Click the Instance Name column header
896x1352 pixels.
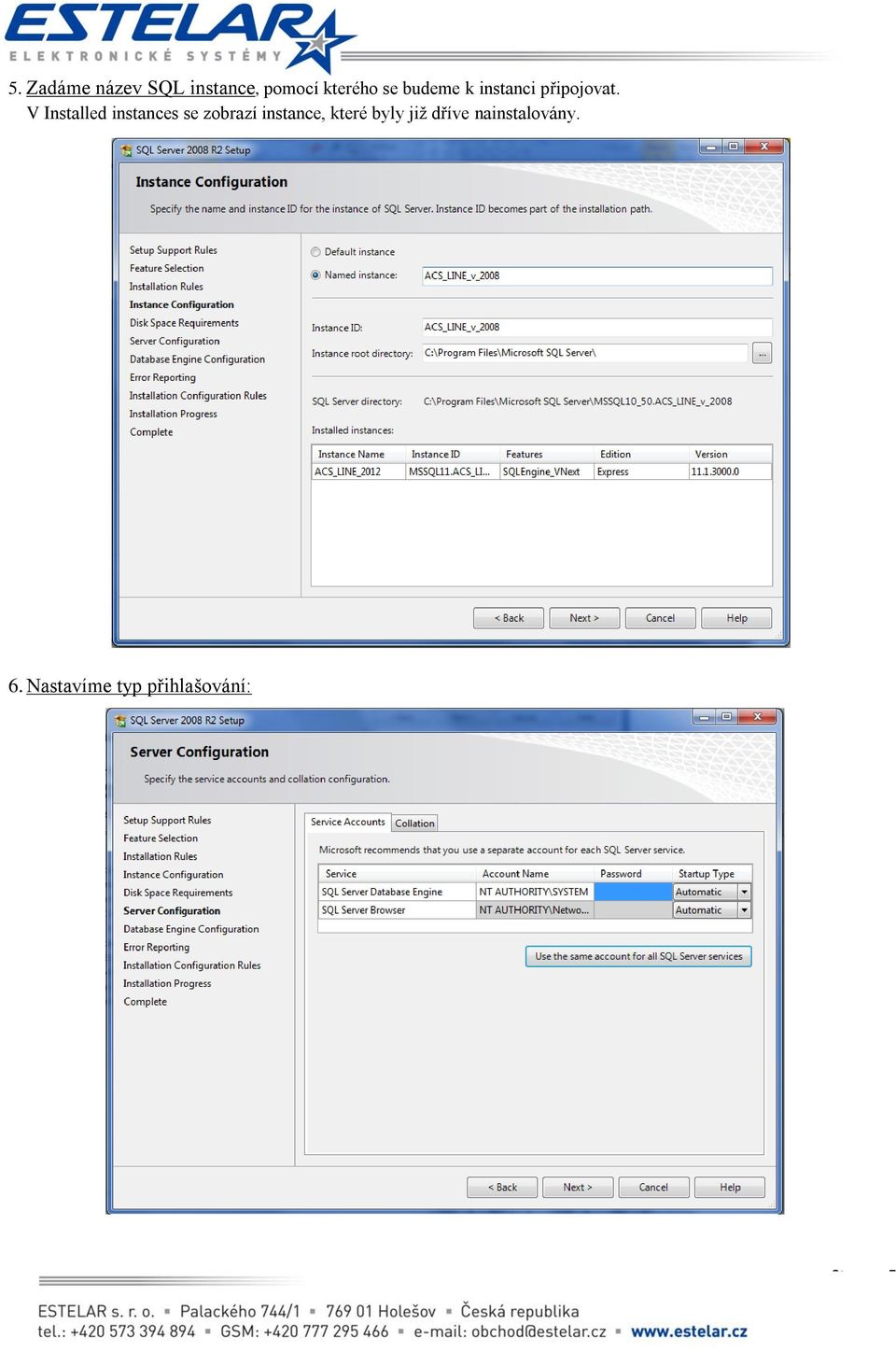[x=358, y=455]
